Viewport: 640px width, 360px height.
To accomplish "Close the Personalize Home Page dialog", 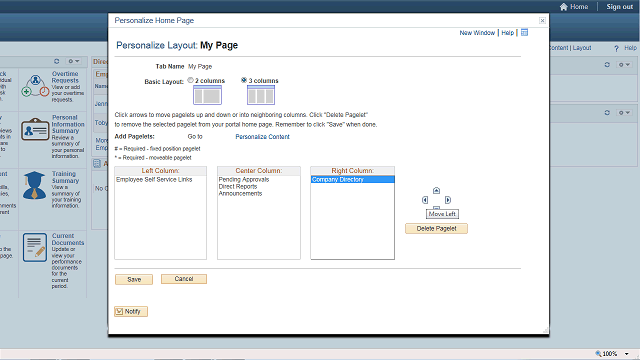I will [542, 20].
